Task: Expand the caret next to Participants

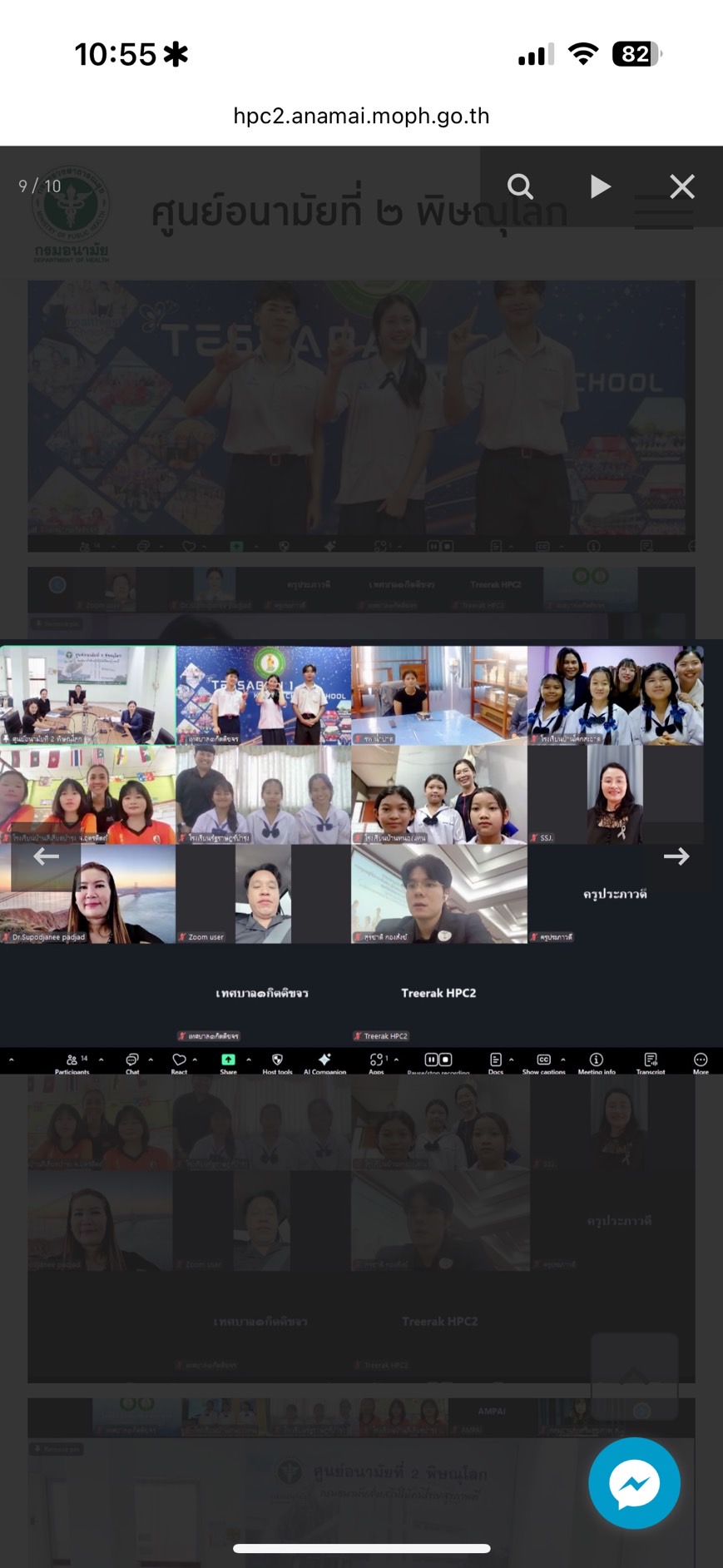Action: (102, 1059)
